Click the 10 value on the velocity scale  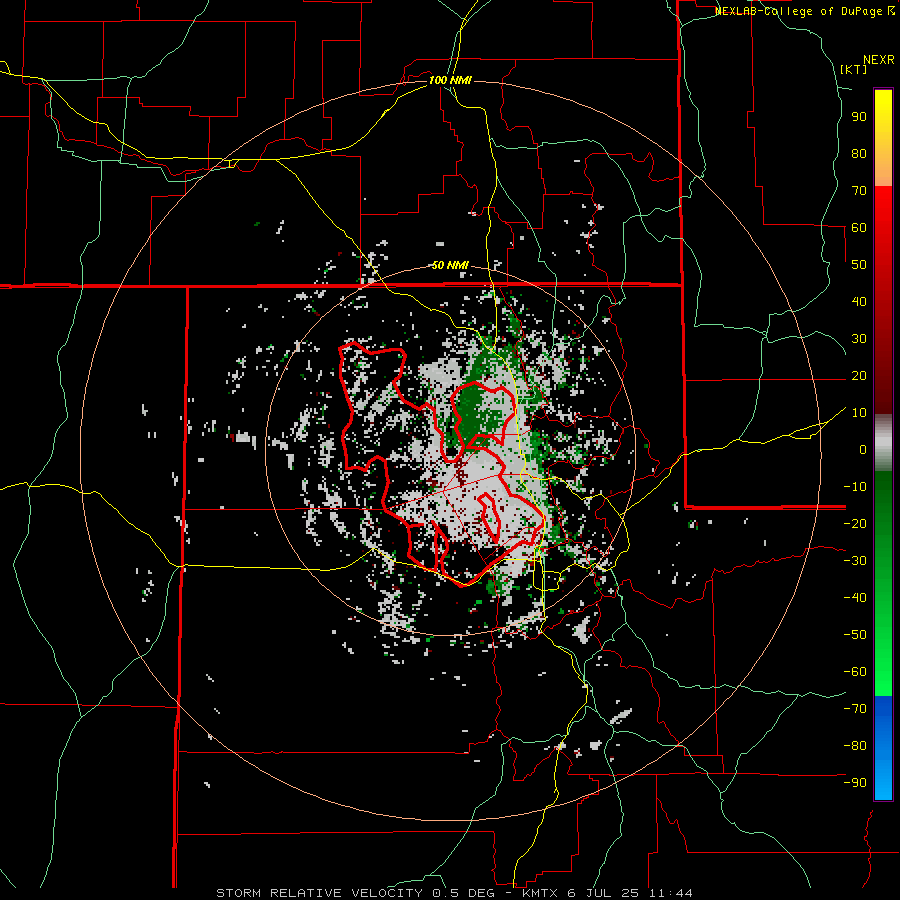859,413
